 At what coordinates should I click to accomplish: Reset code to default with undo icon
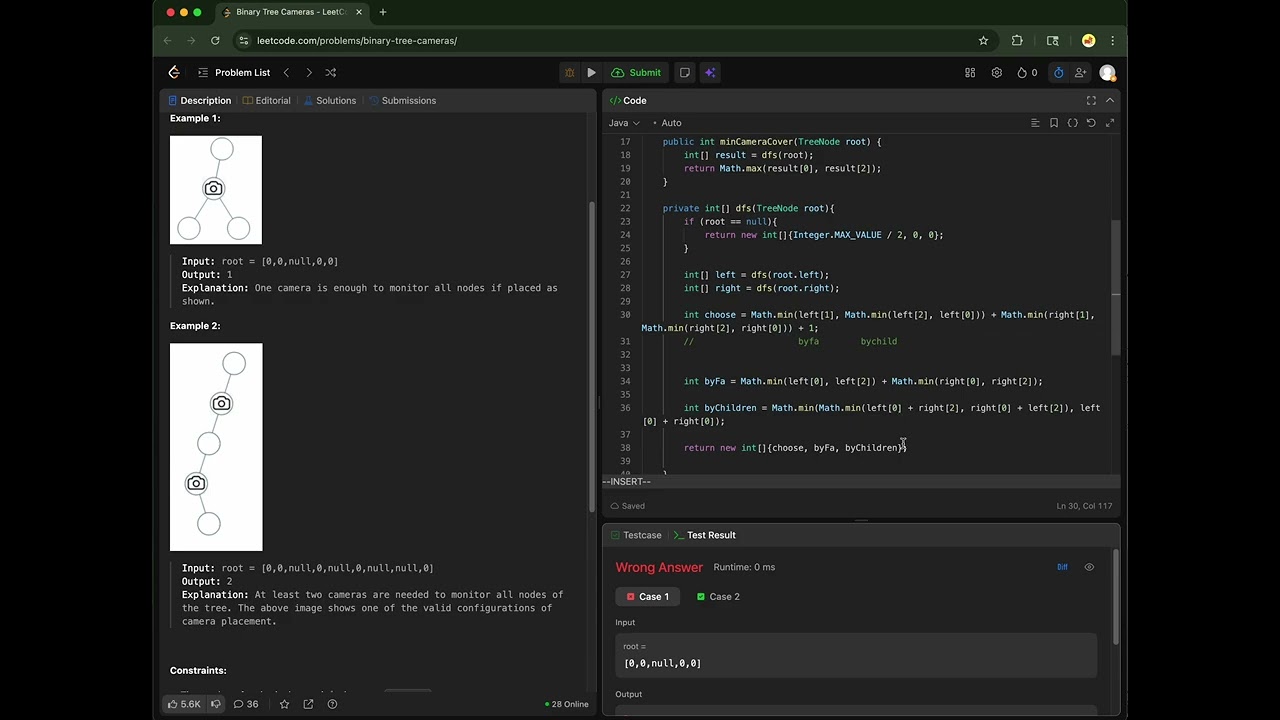1091,123
